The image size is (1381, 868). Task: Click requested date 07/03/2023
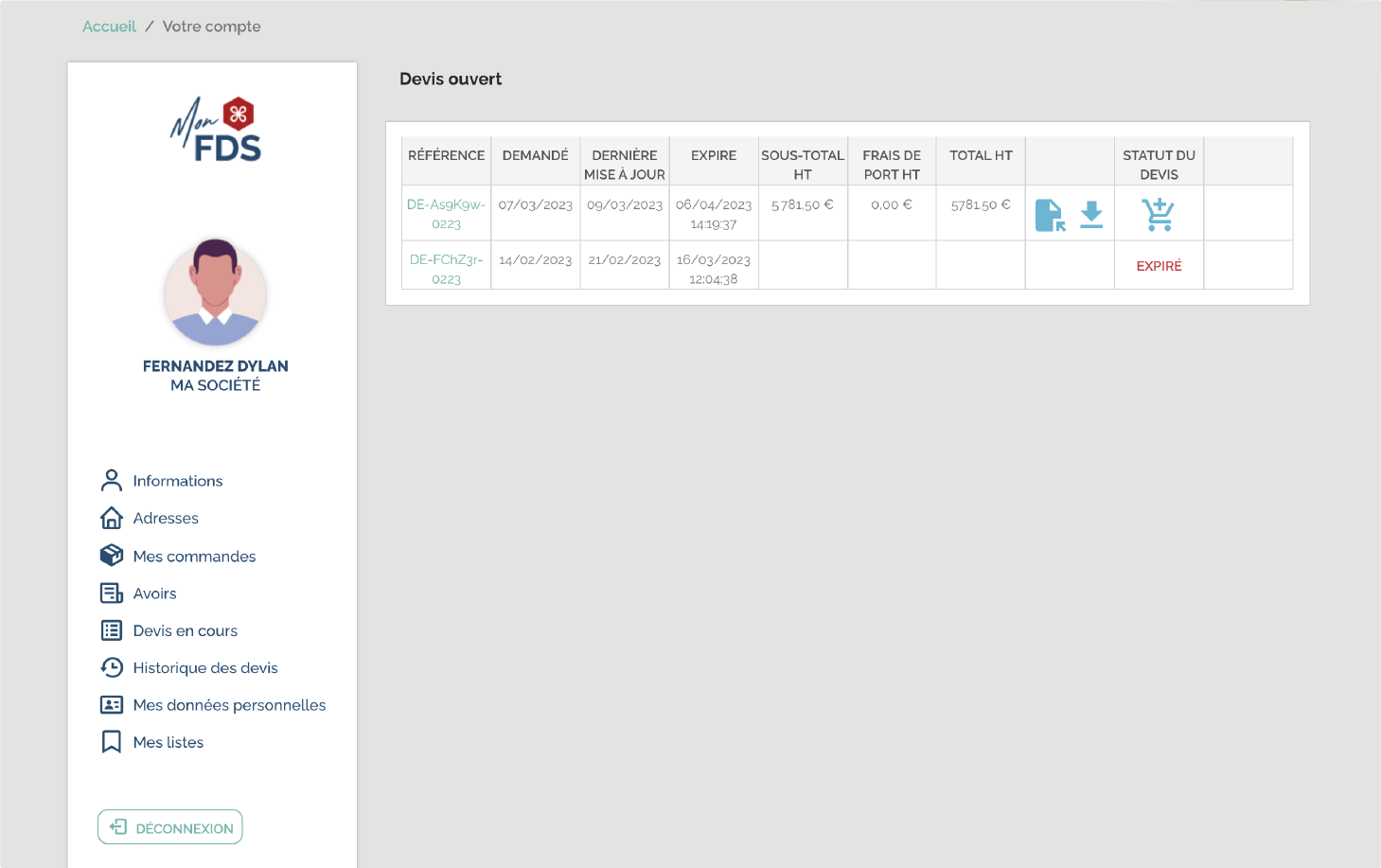coord(536,204)
